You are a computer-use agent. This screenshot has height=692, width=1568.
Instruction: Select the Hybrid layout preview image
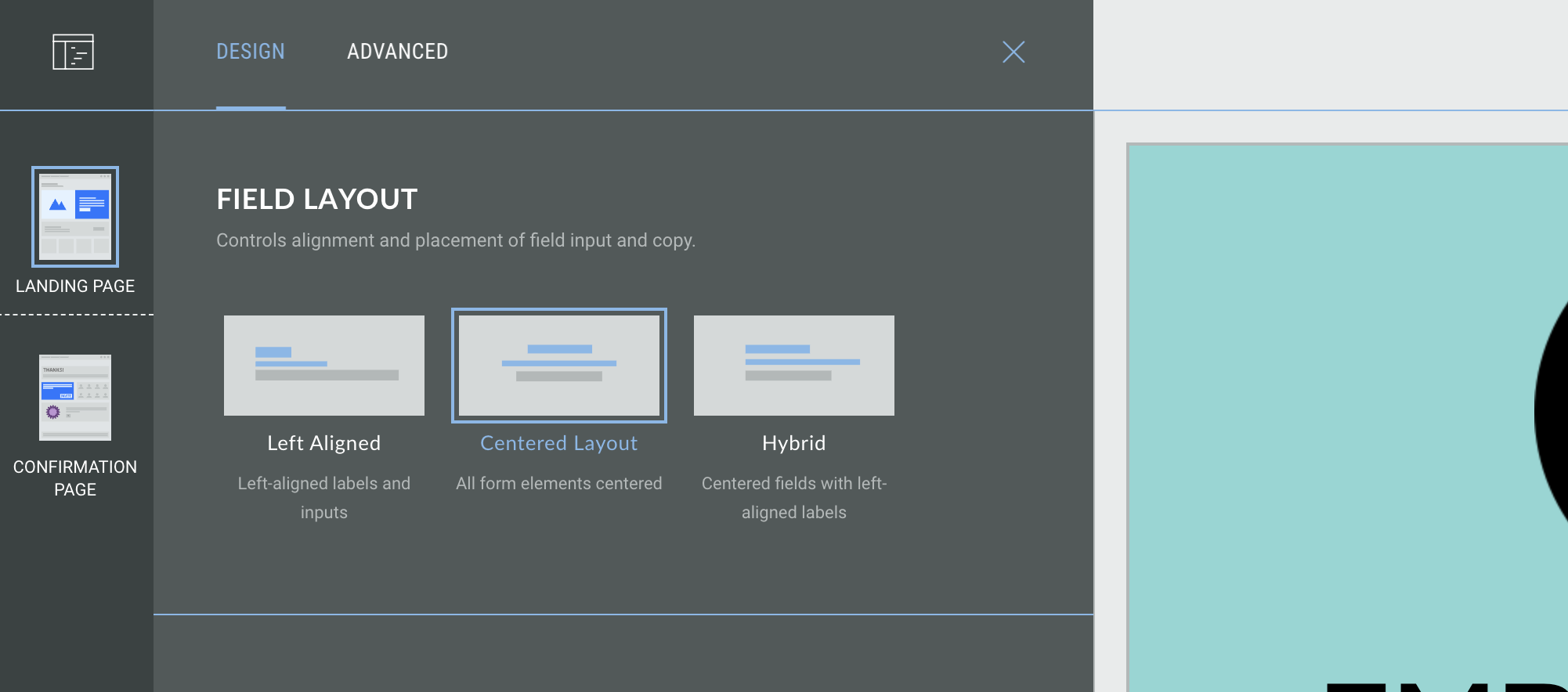(794, 366)
